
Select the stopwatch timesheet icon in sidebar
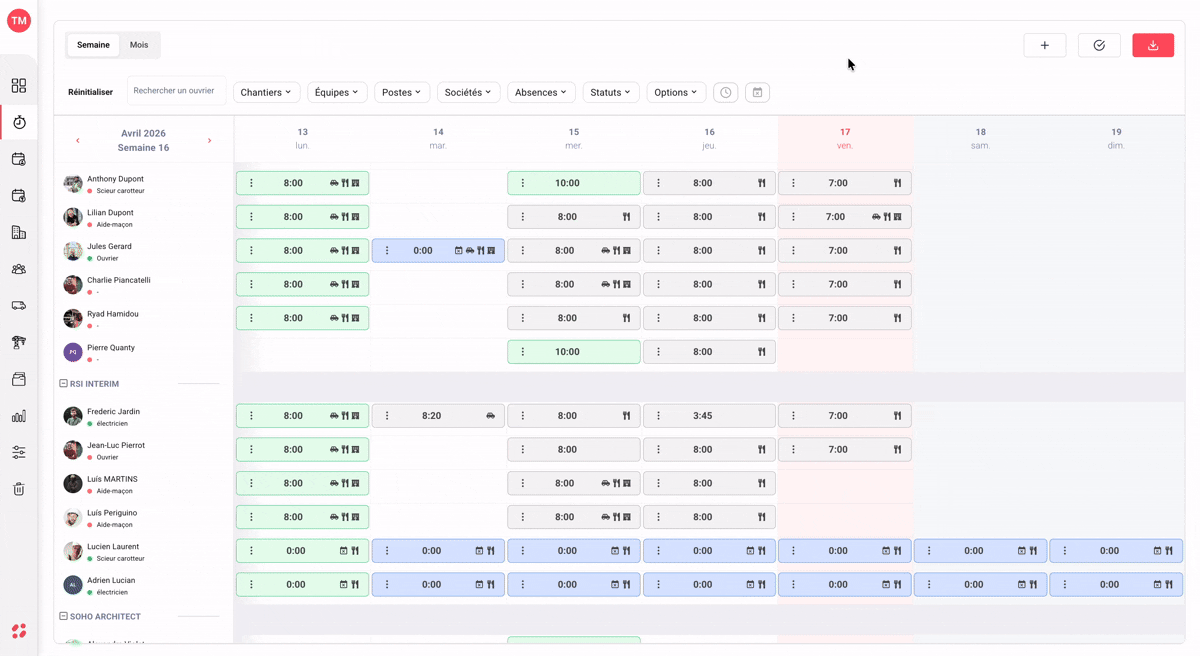pyautogui.click(x=18, y=122)
